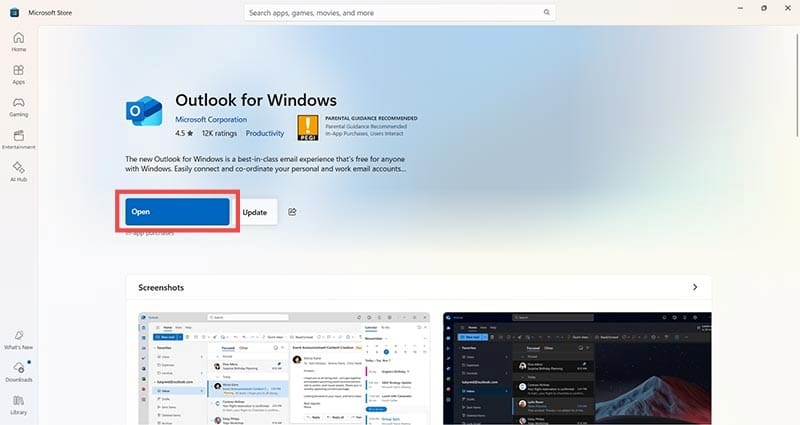This screenshot has width=800, height=425.
Task: Click the Open button for Outlook
Action: click(177, 212)
